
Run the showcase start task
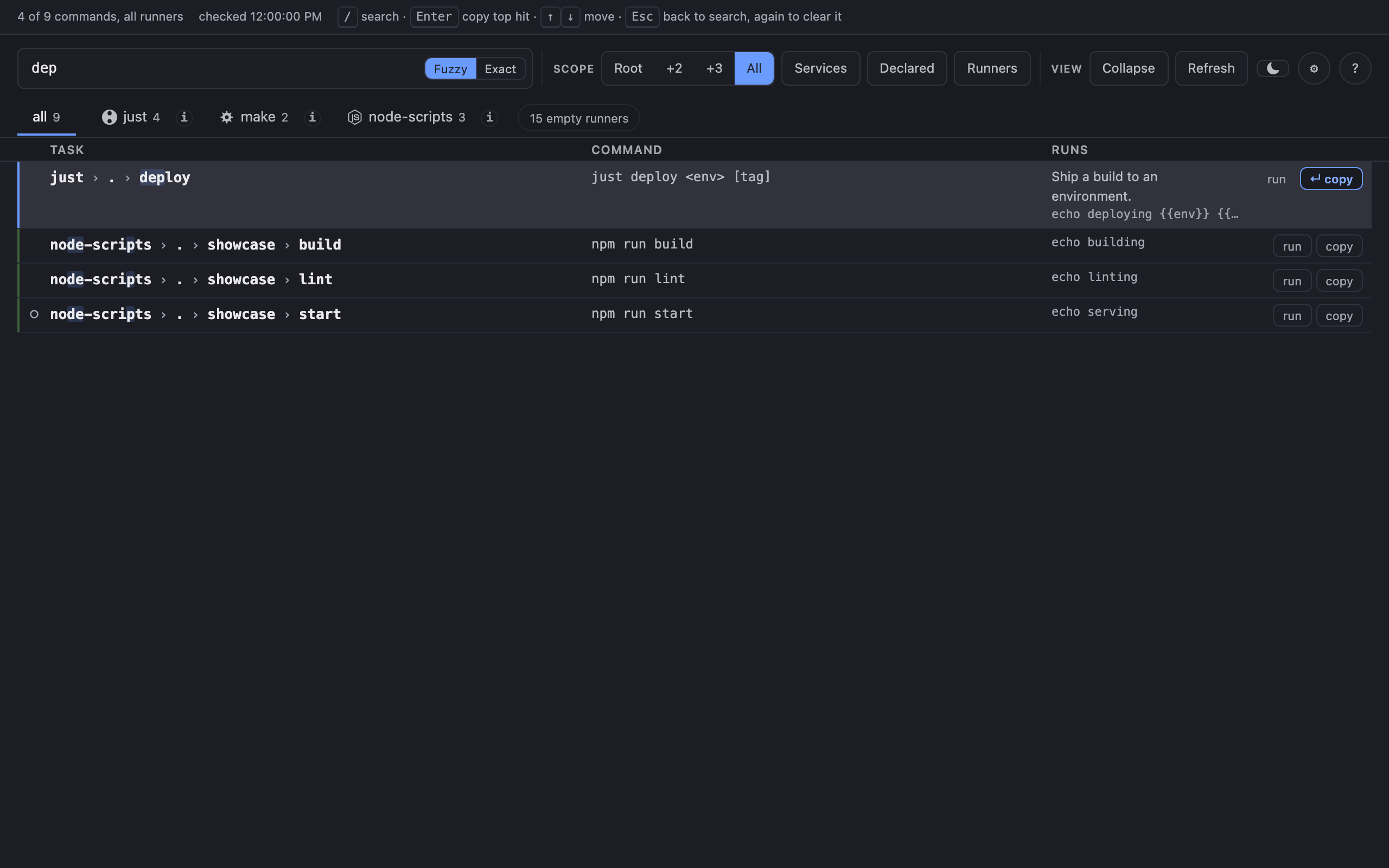(x=1291, y=316)
